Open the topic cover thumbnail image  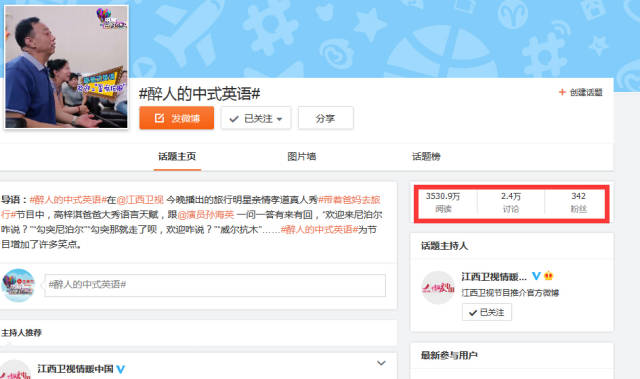click(66, 67)
